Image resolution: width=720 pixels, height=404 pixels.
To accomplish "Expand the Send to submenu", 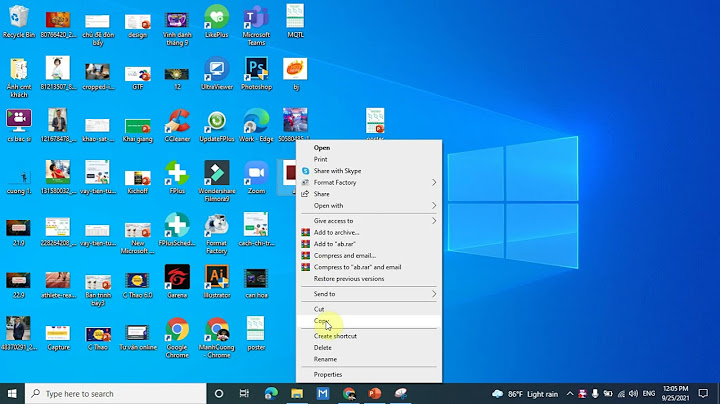I will [x=370, y=294].
